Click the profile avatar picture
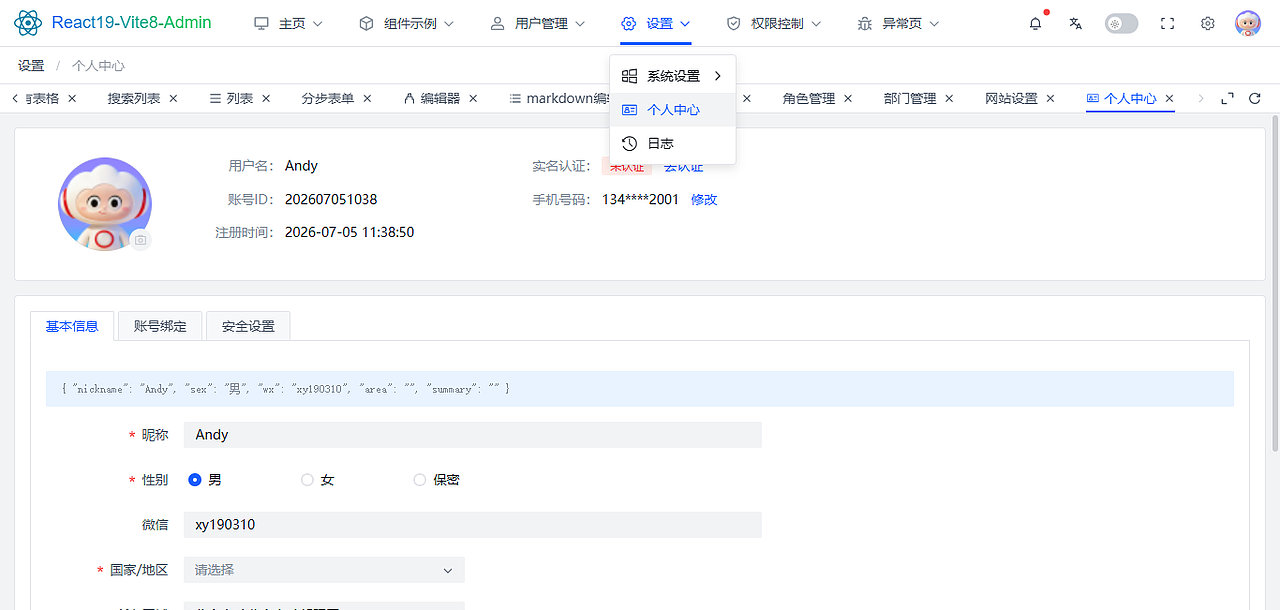This screenshot has width=1280, height=610. pyautogui.click(x=105, y=204)
